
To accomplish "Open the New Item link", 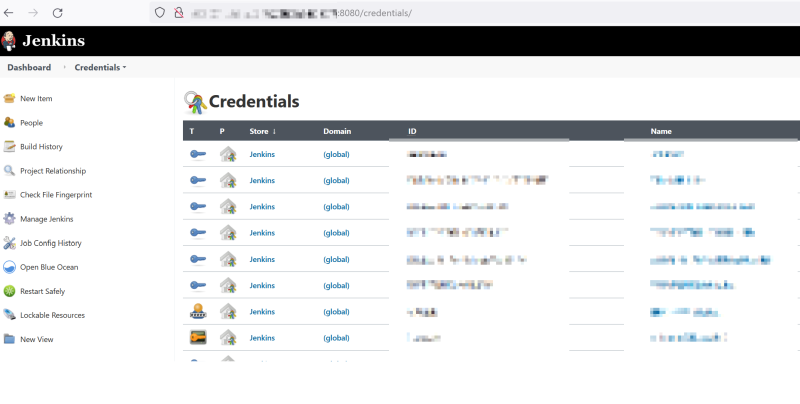I will pyautogui.click(x=36, y=98).
